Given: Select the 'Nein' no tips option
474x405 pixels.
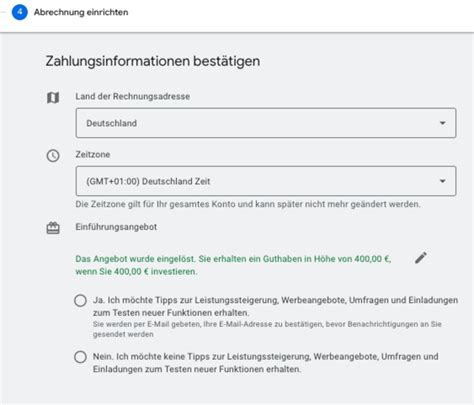Looking at the screenshot, I should click(80, 357).
